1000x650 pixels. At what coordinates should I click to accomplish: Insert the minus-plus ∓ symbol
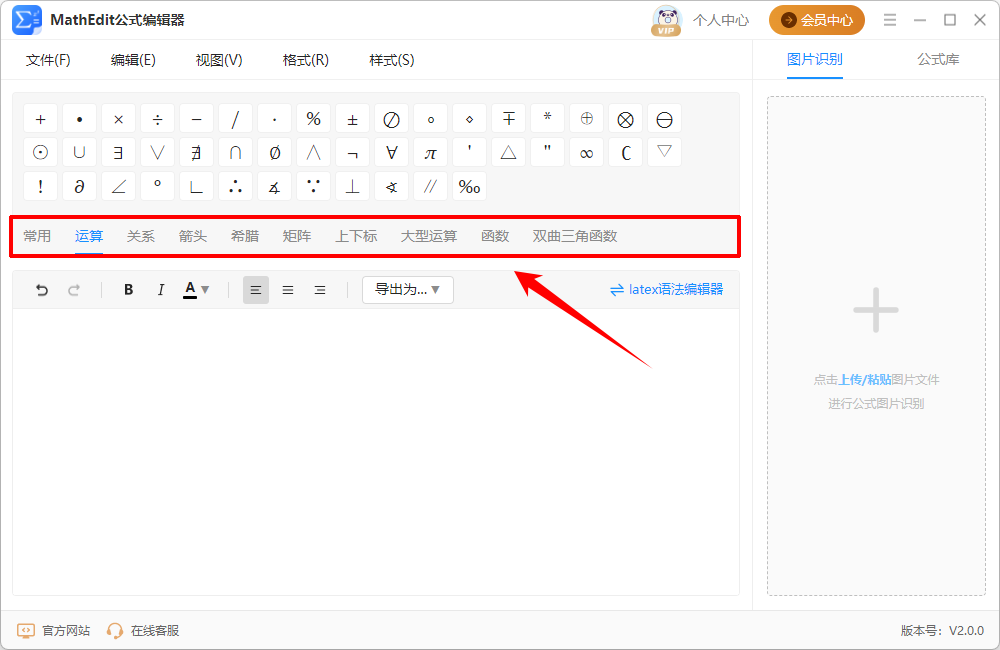pos(508,119)
